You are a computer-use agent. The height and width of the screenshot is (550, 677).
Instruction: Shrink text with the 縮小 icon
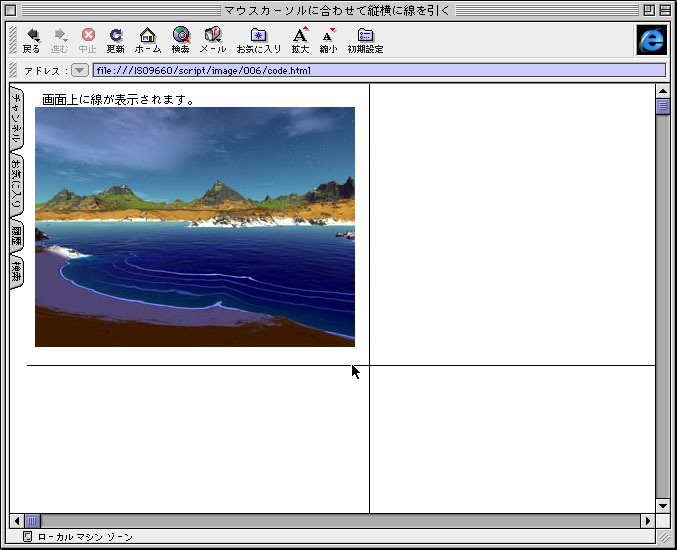(x=328, y=41)
